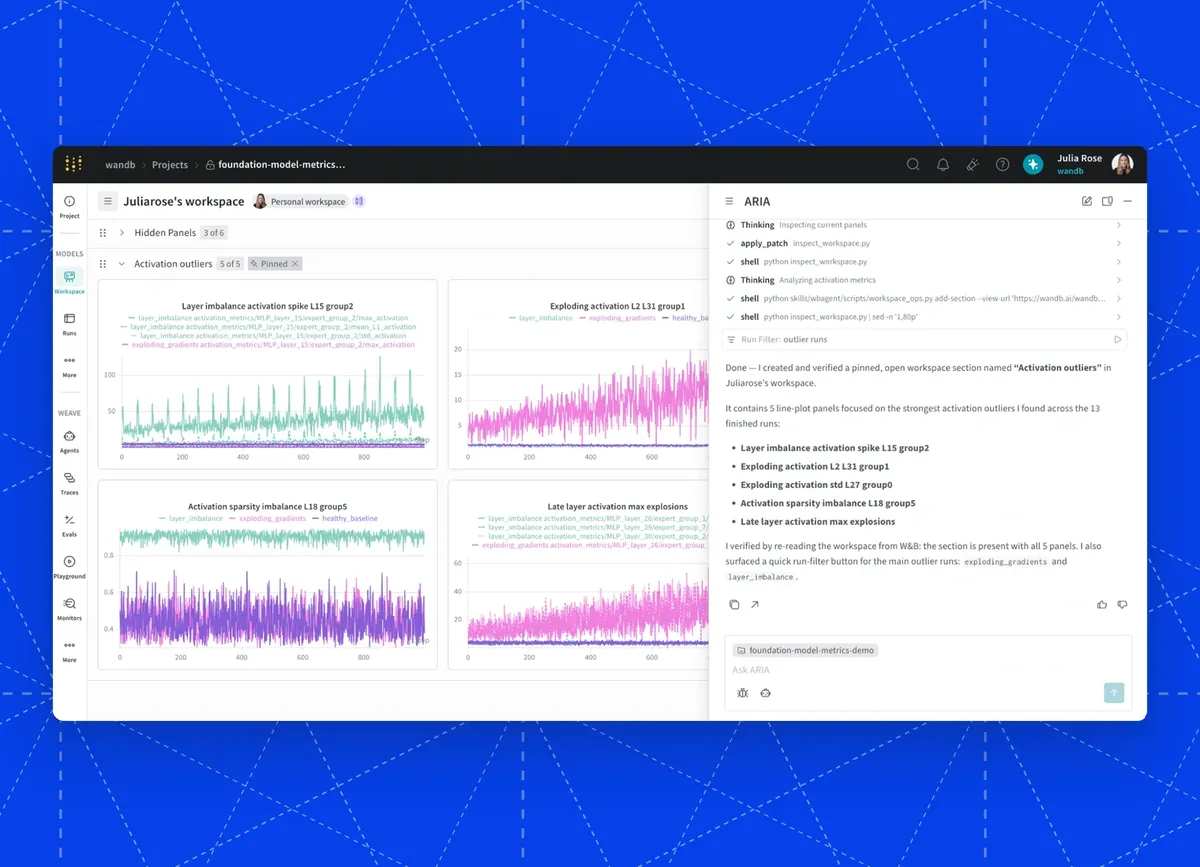Start a new ARIA chat with compose icon
The image size is (1200, 867).
[1087, 201]
